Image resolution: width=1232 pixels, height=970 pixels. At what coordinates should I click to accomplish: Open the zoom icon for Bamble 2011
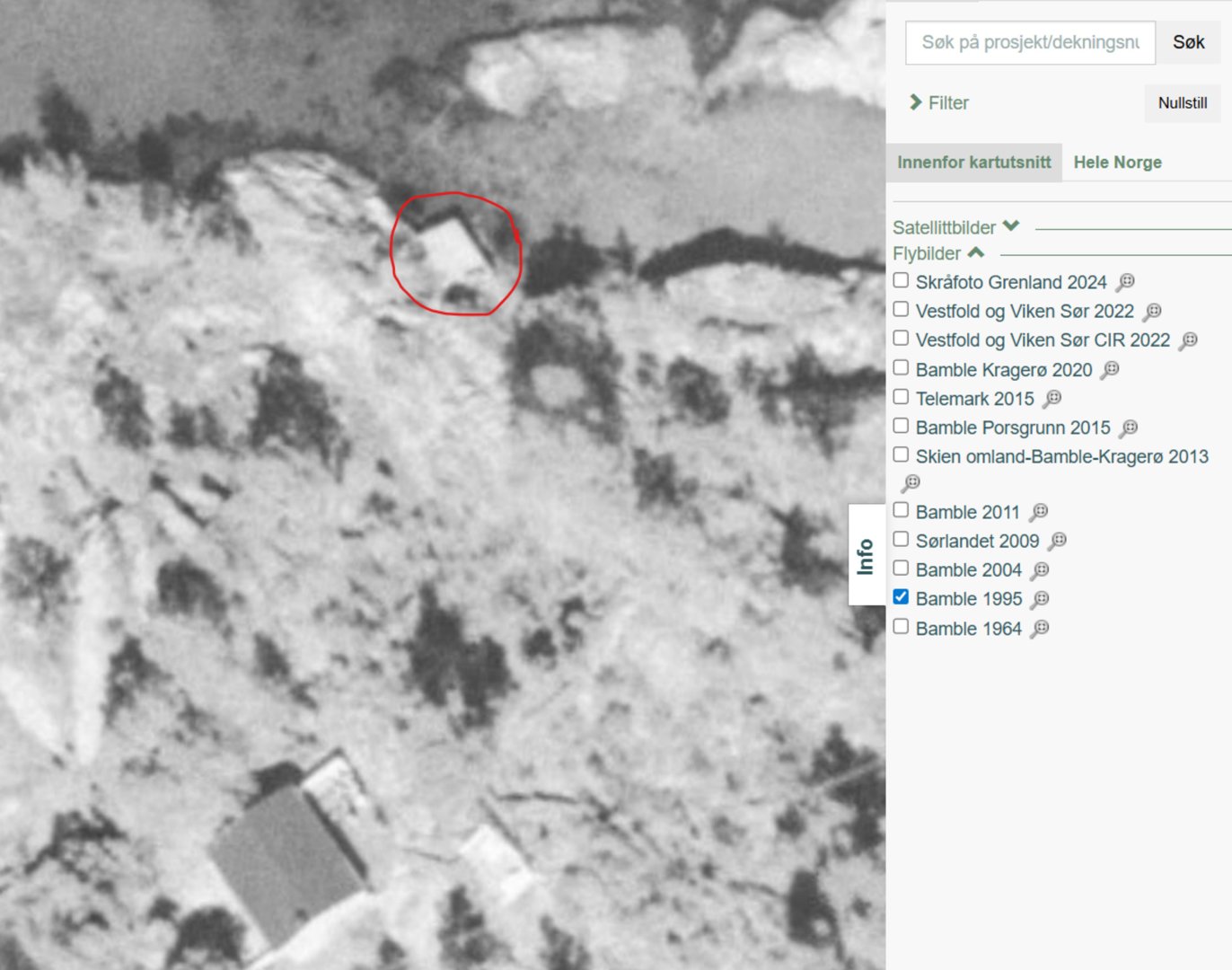point(1040,512)
